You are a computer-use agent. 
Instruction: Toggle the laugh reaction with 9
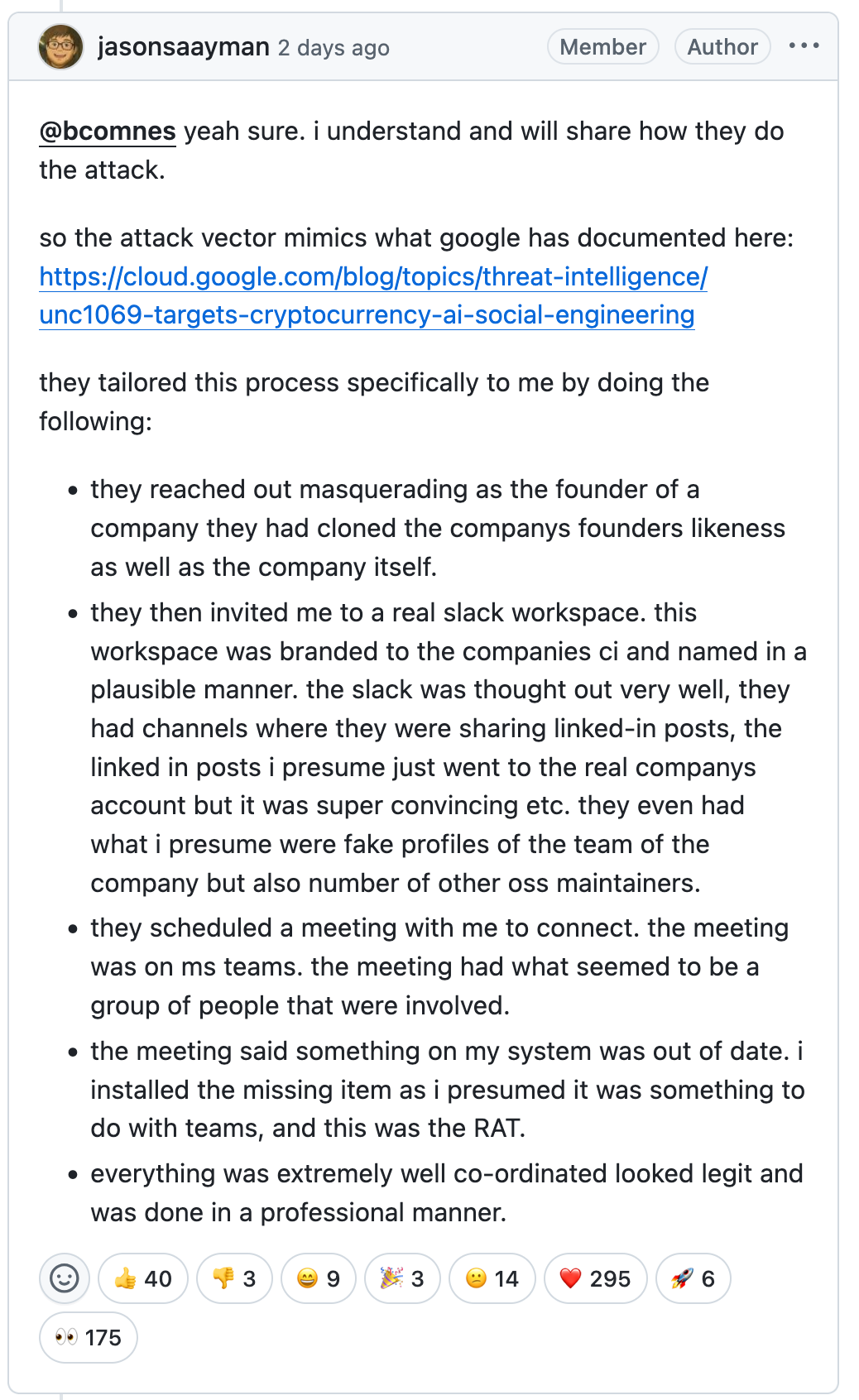pyautogui.click(x=319, y=1278)
